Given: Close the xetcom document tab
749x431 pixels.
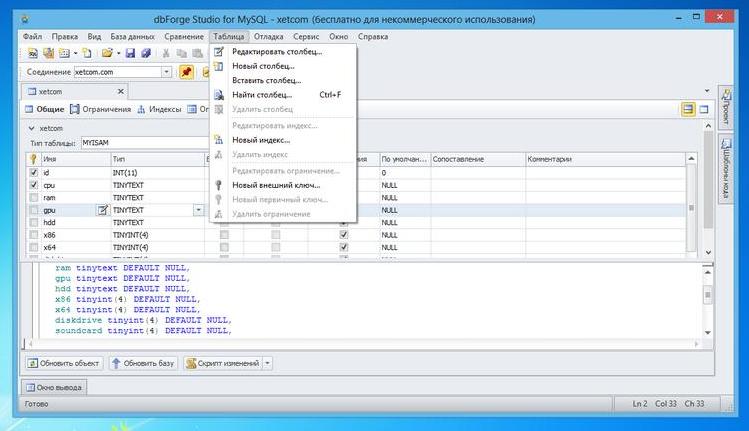Looking at the screenshot, I should click(x=120, y=91).
